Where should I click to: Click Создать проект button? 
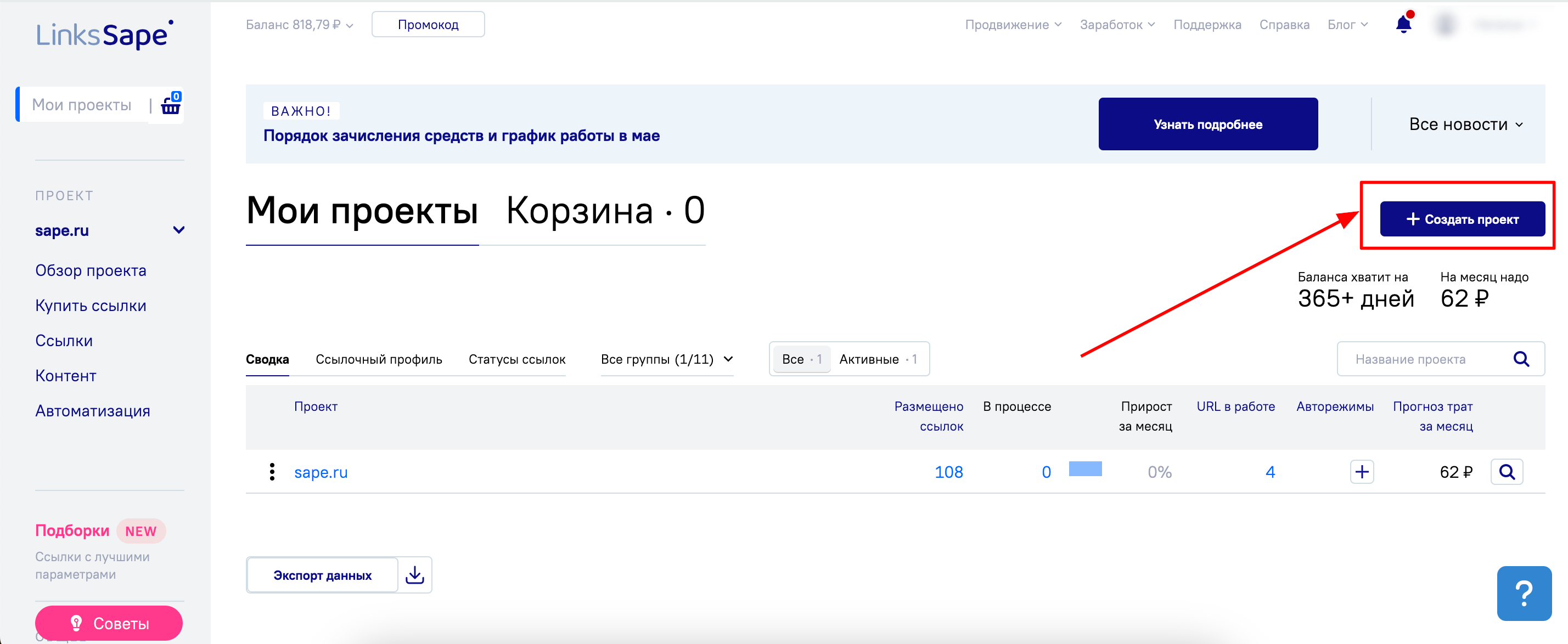pyautogui.click(x=1462, y=219)
